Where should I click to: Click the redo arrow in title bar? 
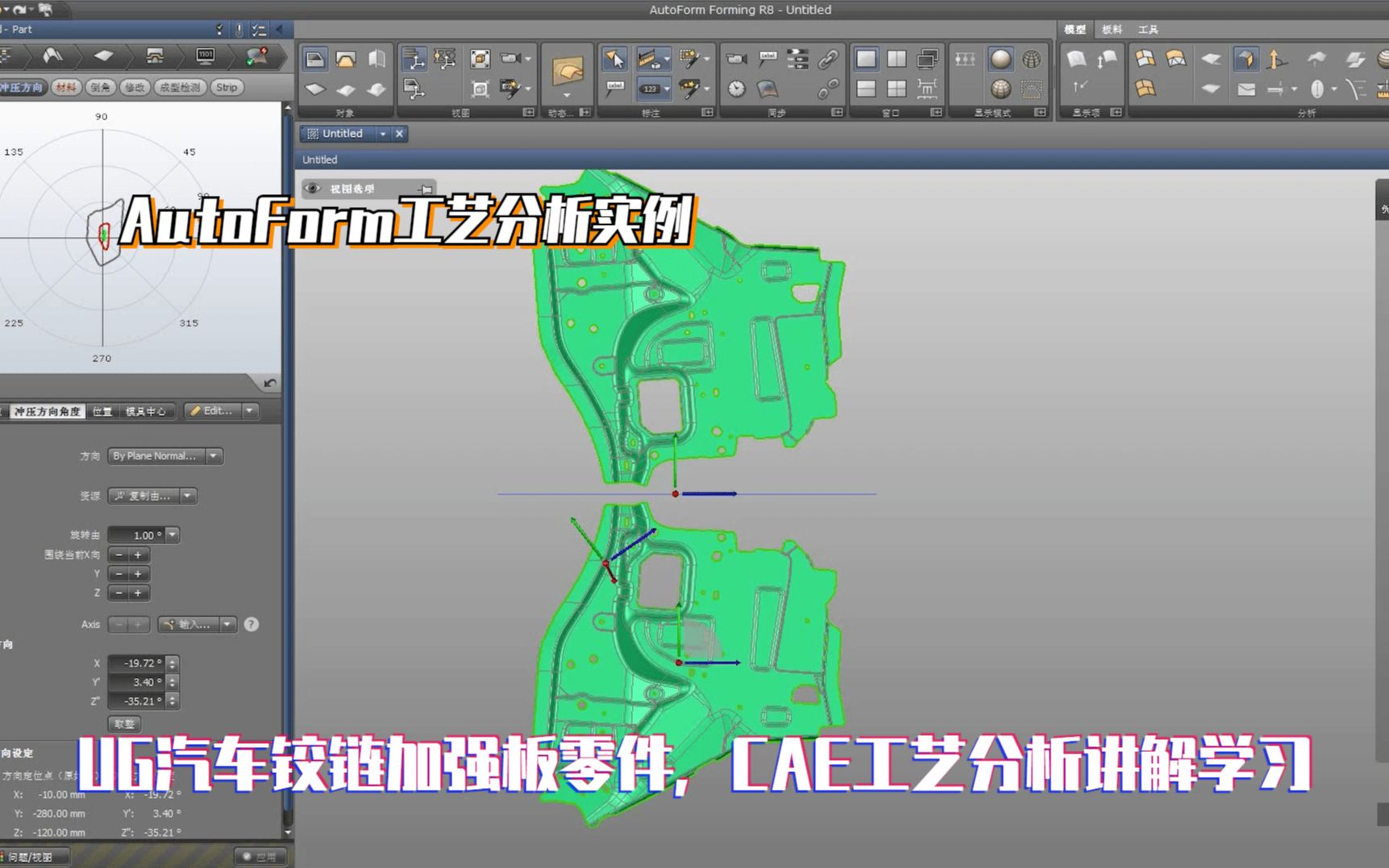pyautogui.click(x=19, y=9)
